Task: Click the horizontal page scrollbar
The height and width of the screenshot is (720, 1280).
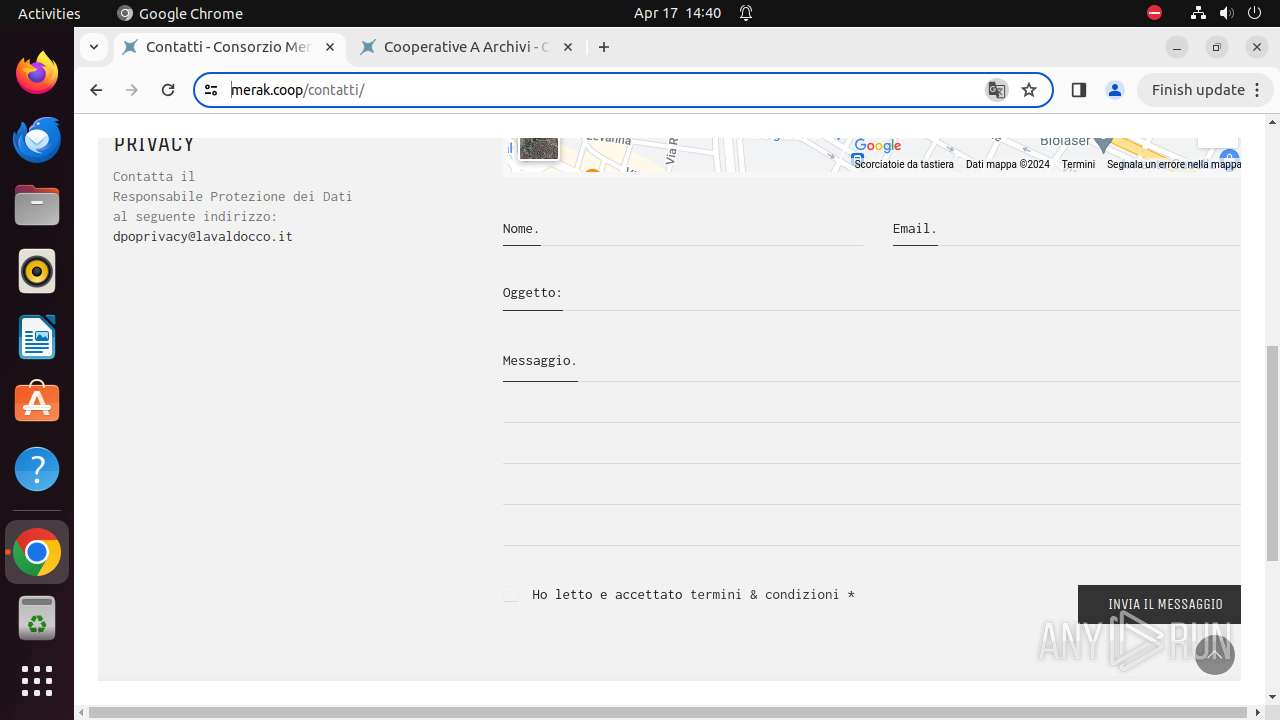Action: [668, 712]
